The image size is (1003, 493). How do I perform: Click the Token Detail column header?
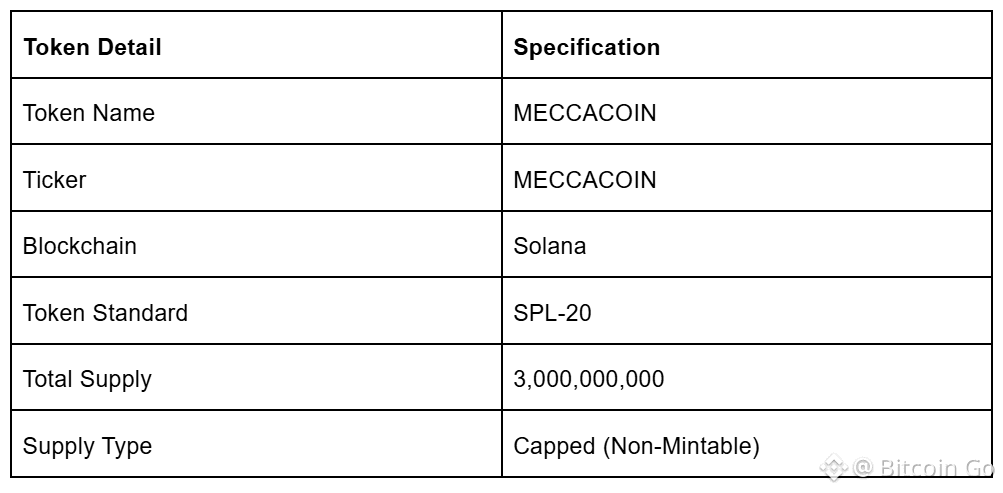click(92, 47)
